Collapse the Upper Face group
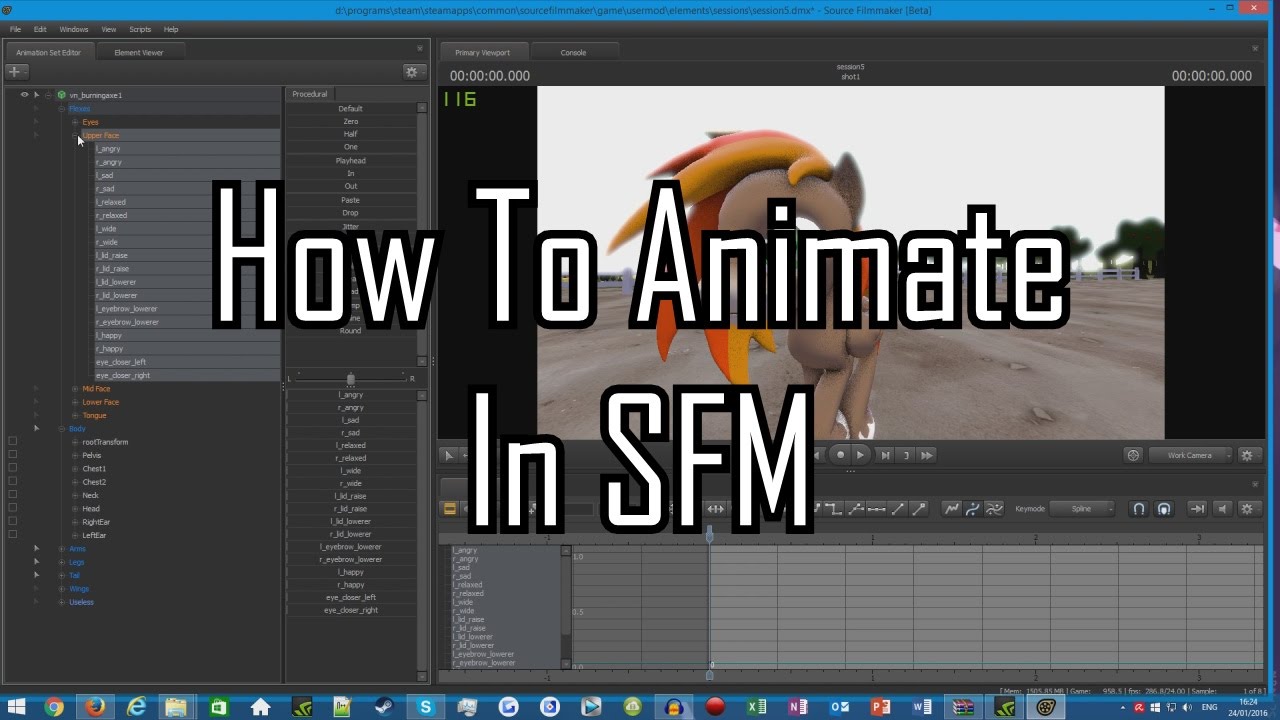This screenshot has width=1280, height=720. (x=75, y=135)
